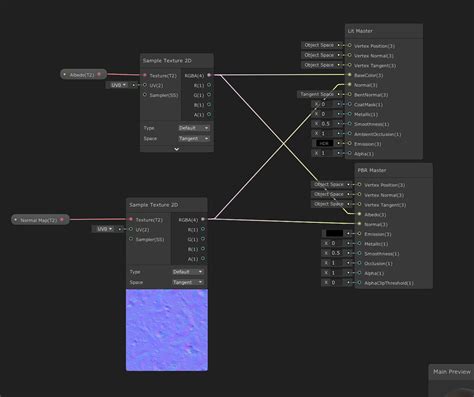Click A(1) output port on Albedo sampler node
Screen dimensions: 474x397
[x=209, y=114]
